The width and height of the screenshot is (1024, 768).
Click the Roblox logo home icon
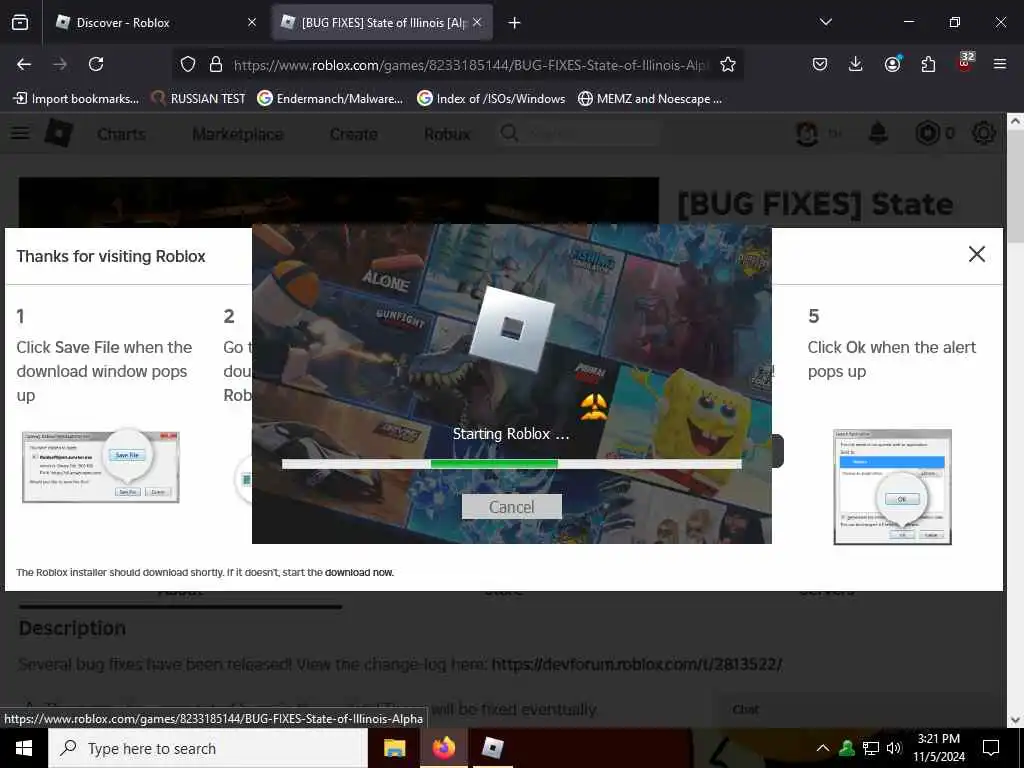[x=58, y=133]
